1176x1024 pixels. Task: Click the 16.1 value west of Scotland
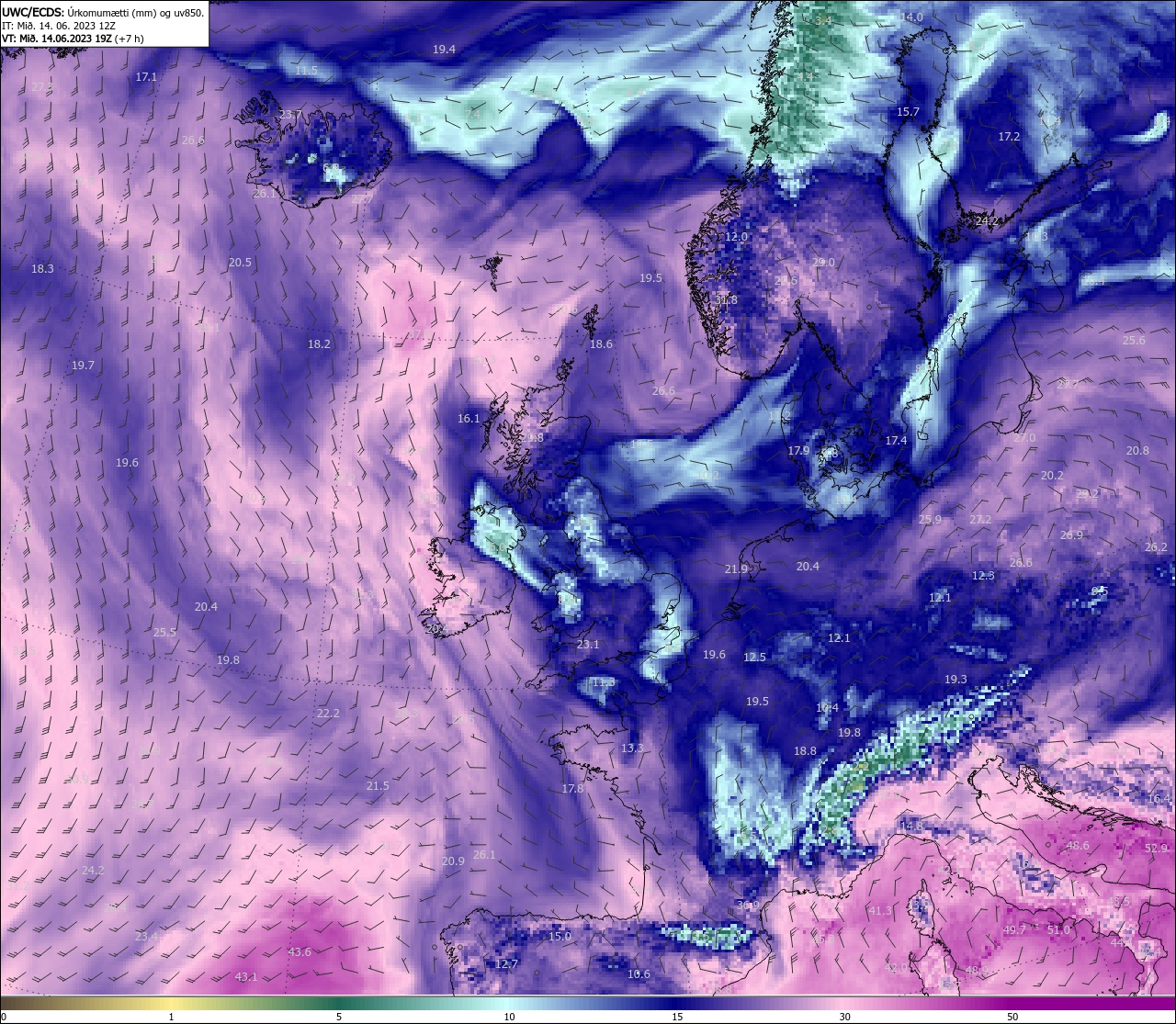coord(469,419)
